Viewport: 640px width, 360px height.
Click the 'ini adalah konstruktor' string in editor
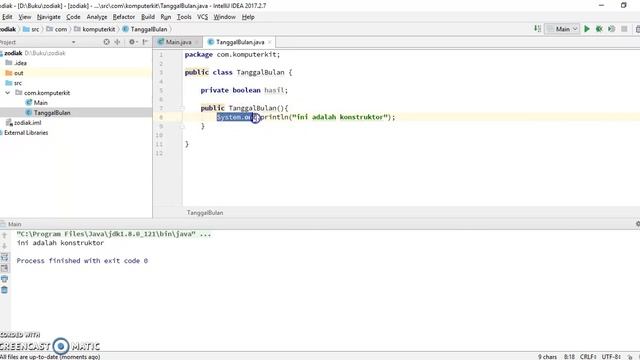click(340, 117)
